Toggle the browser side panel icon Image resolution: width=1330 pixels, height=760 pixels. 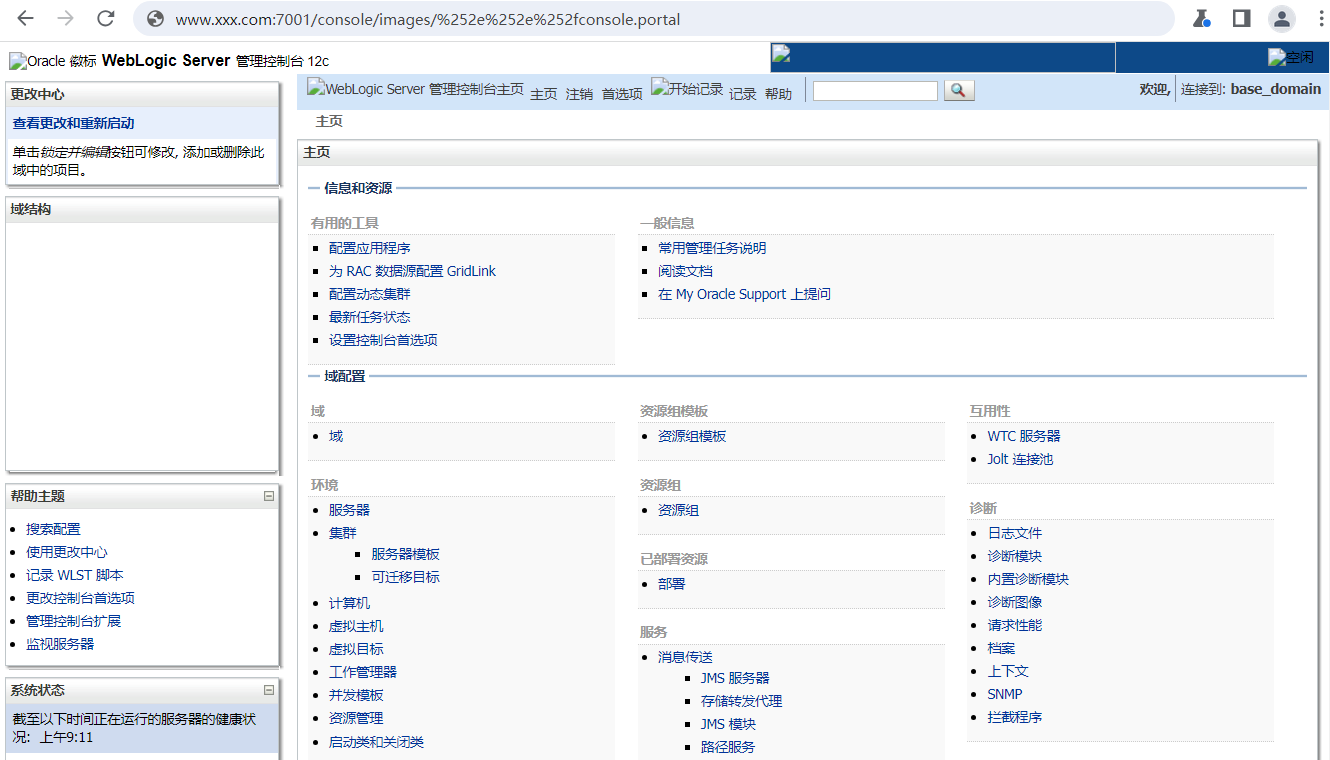click(1241, 18)
